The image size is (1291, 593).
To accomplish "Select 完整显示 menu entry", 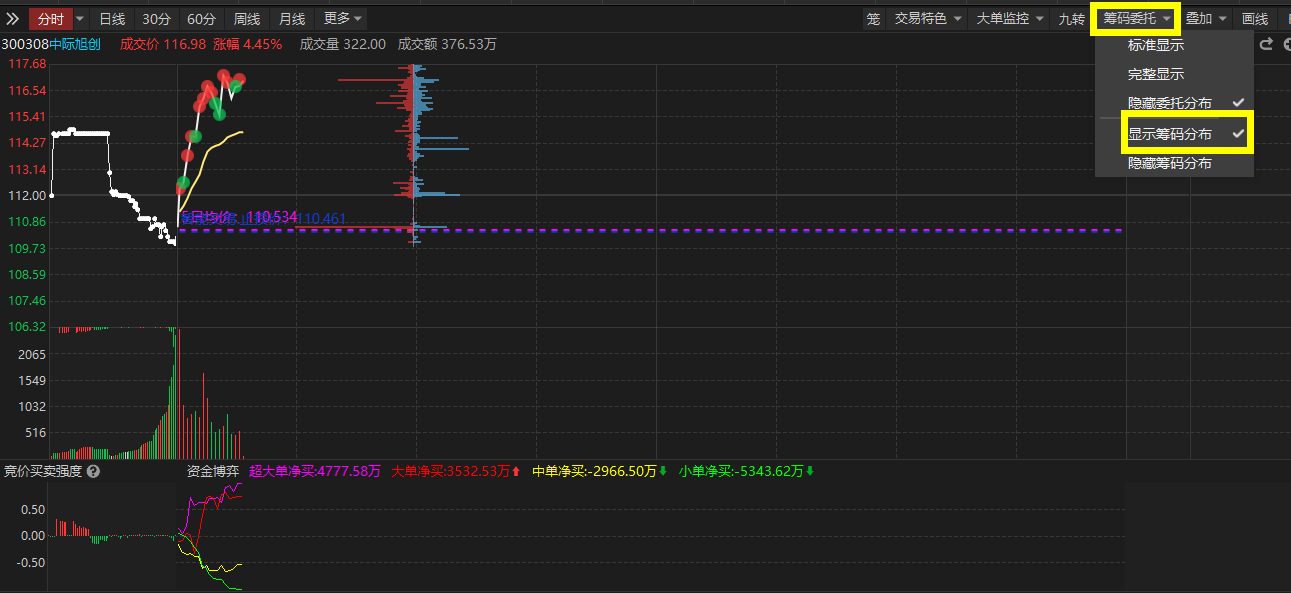I will [1156, 74].
